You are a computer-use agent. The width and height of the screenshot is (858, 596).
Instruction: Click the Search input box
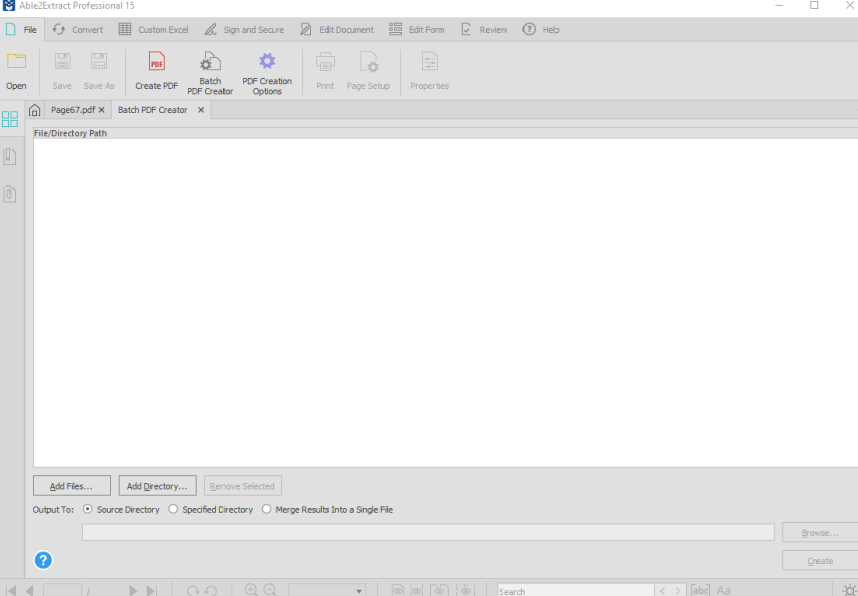(x=576, y=591)
